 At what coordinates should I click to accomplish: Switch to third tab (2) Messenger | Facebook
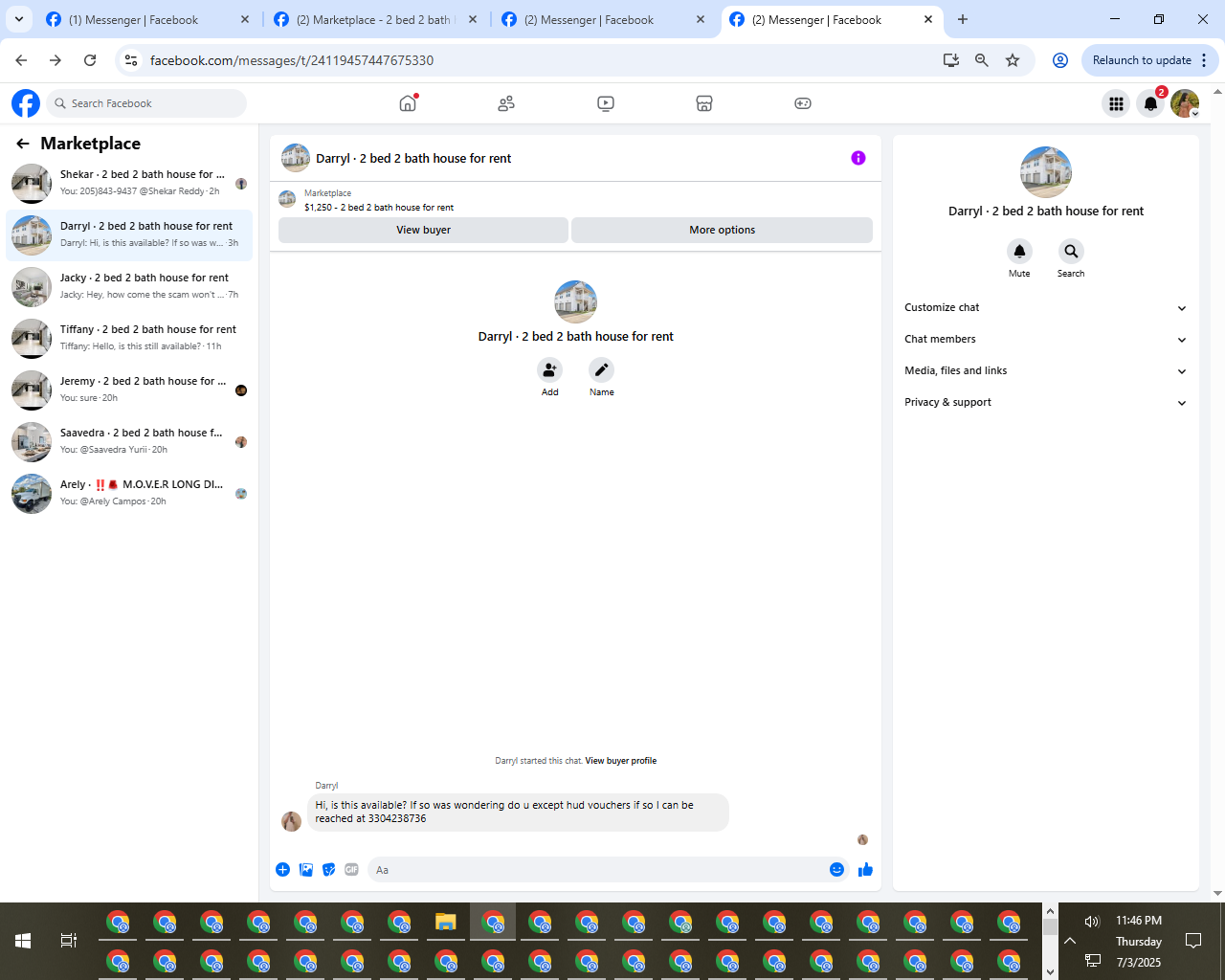coord(603,19)
